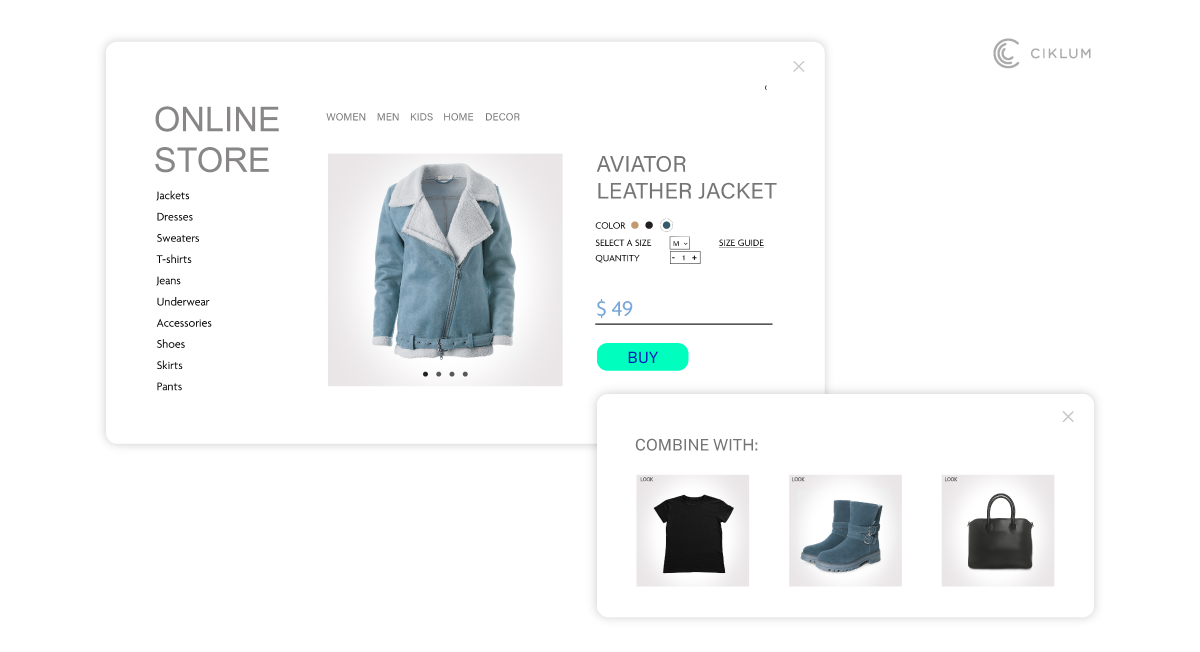This screenshot has height=652, width=1200.
Task: Open the size M dropdown
Action: tap(680, 243)
